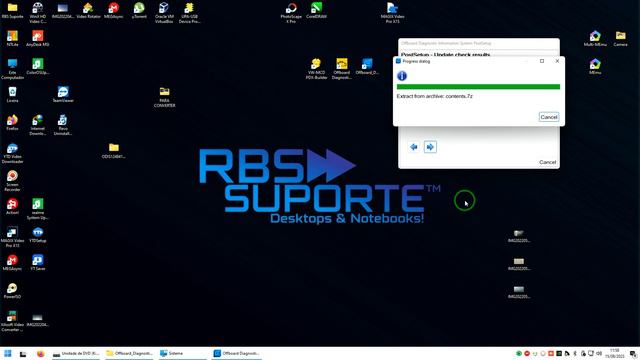Image resolution: width=640 pixels, height=360 pixels.
Task: Click the green extraction progress bar
Action: [478, 87]
